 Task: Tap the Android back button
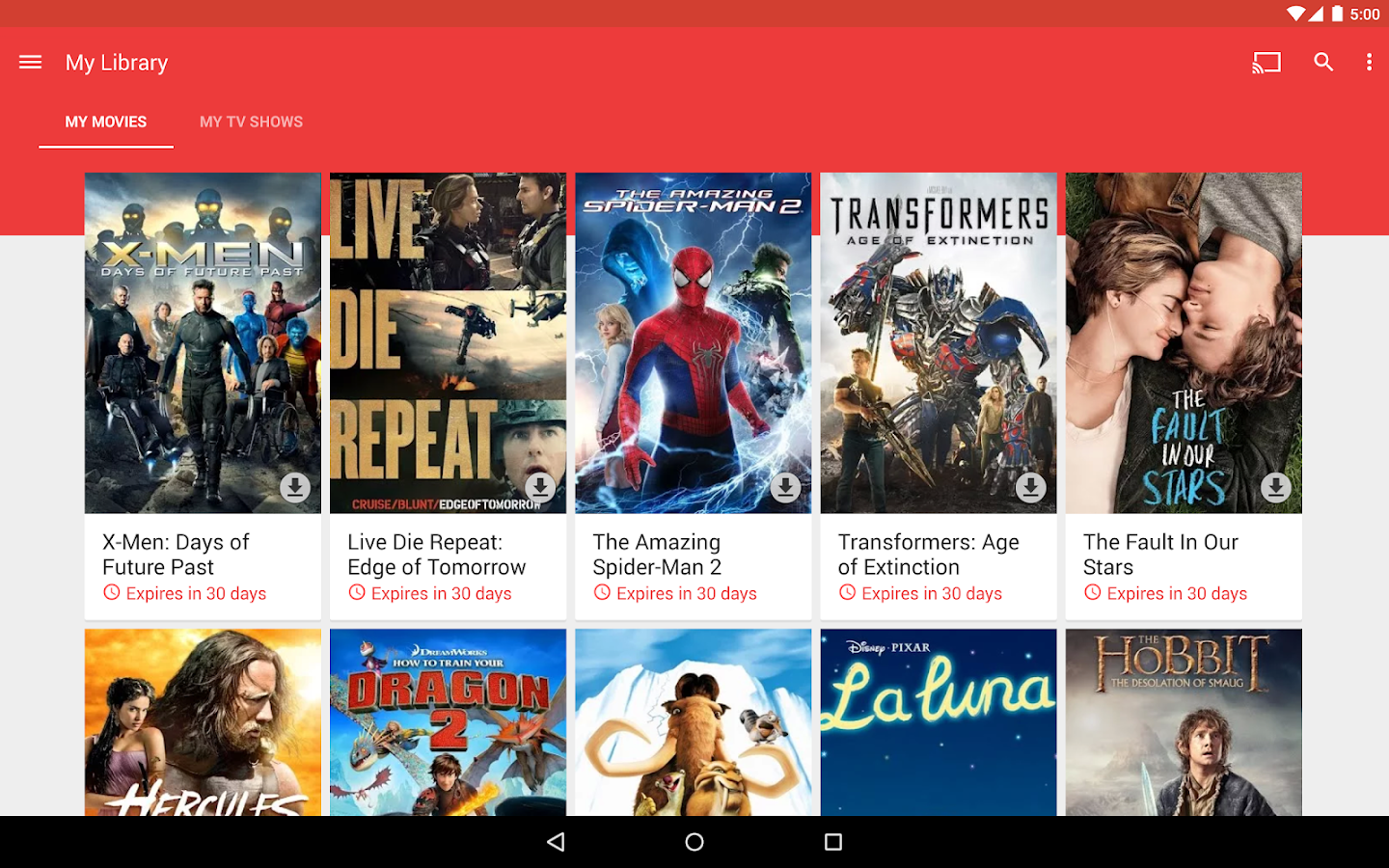coord(556,842)
